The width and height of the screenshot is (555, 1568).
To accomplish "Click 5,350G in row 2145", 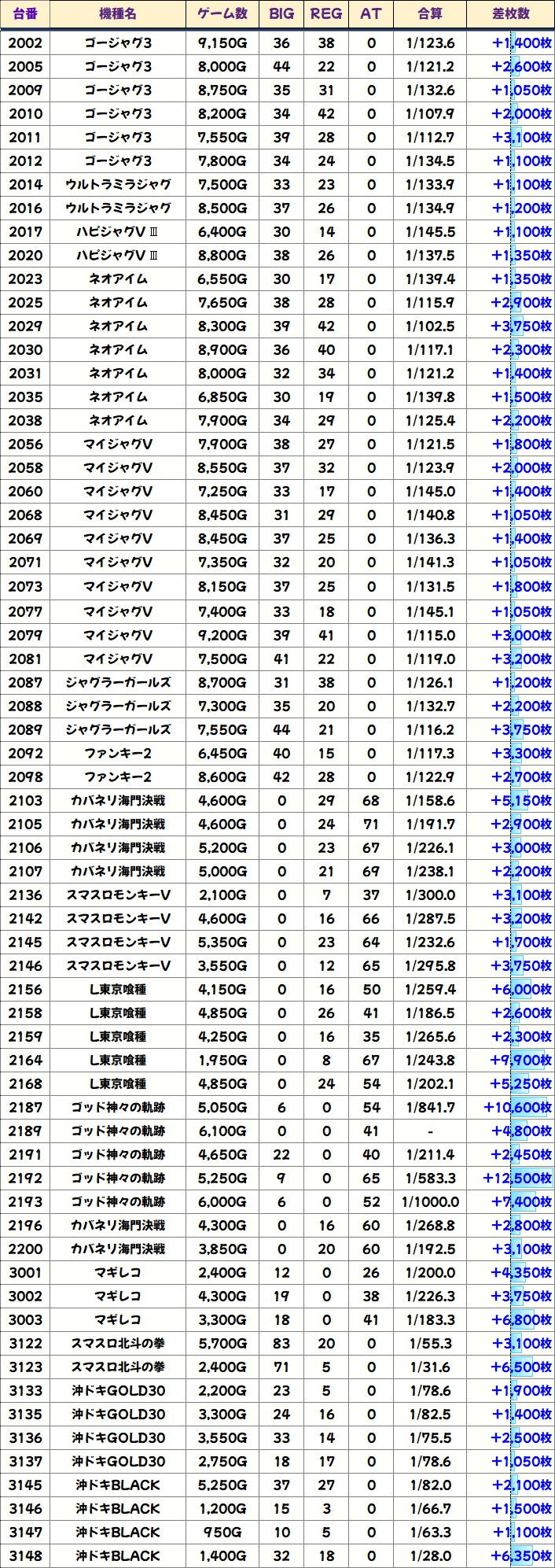I will click(222, 942).
